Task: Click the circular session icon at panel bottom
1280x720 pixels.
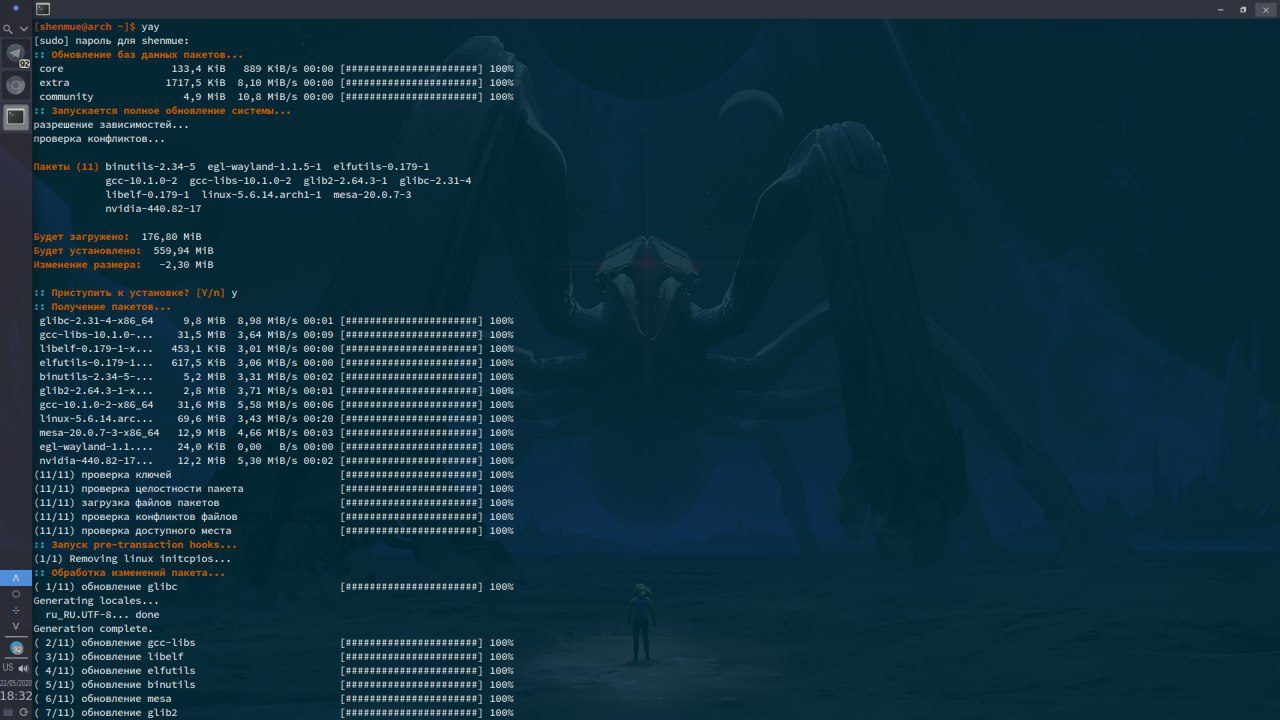Action: (23, 712)
